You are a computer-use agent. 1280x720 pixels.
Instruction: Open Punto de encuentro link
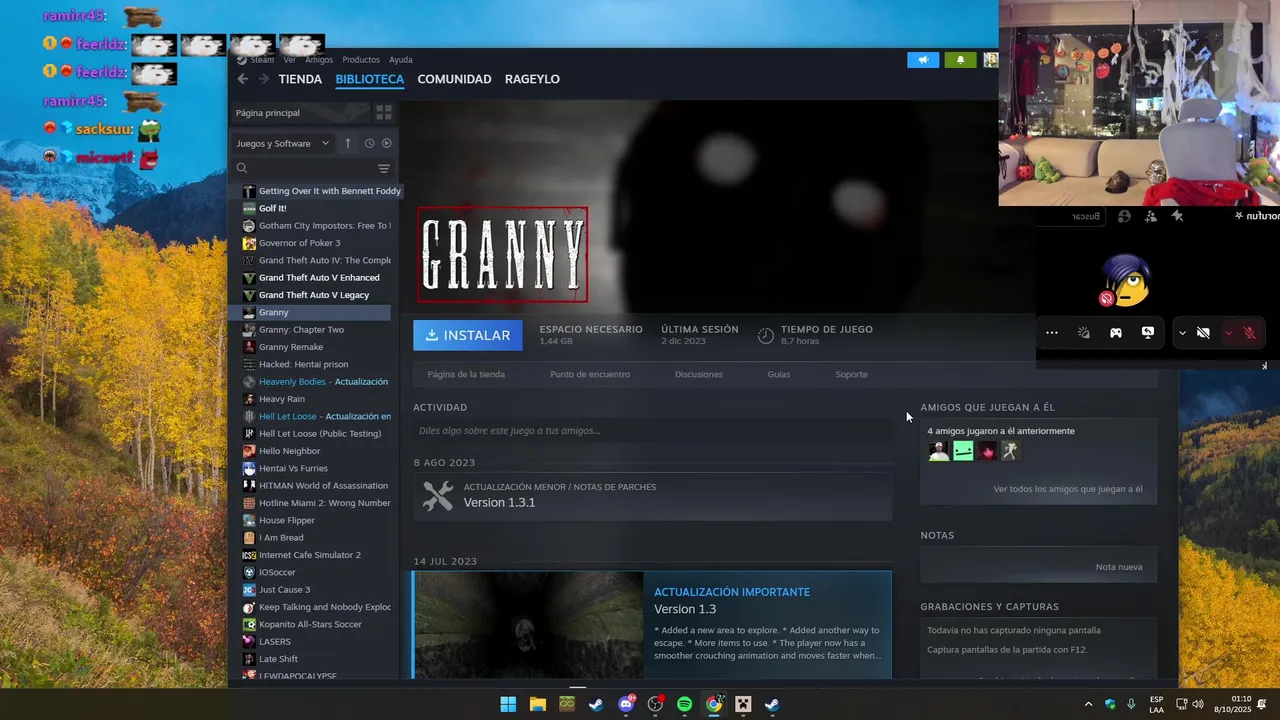(590, 374)
